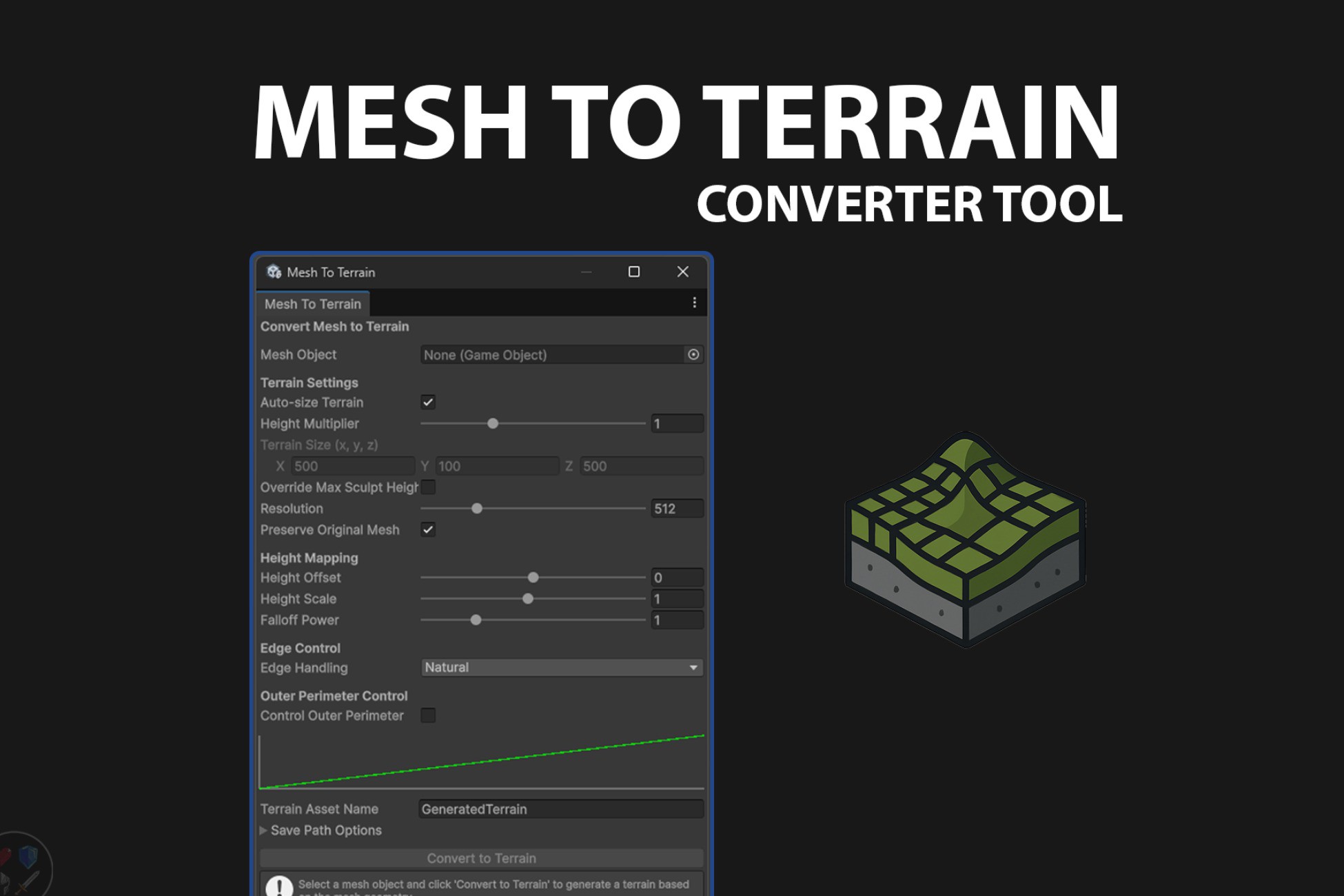Select the Mesh To Terrain tab
The image size is (1344, 896).
click(x=312, y=304)
